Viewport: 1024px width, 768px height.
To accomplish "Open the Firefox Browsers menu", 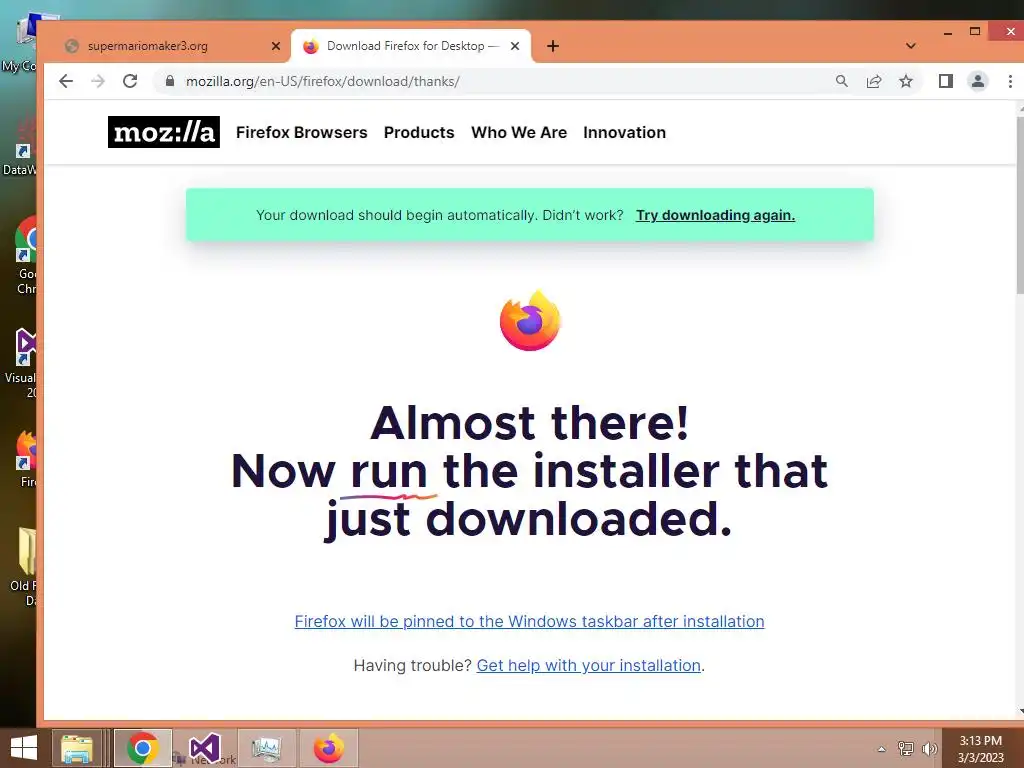I will point(302,133).
